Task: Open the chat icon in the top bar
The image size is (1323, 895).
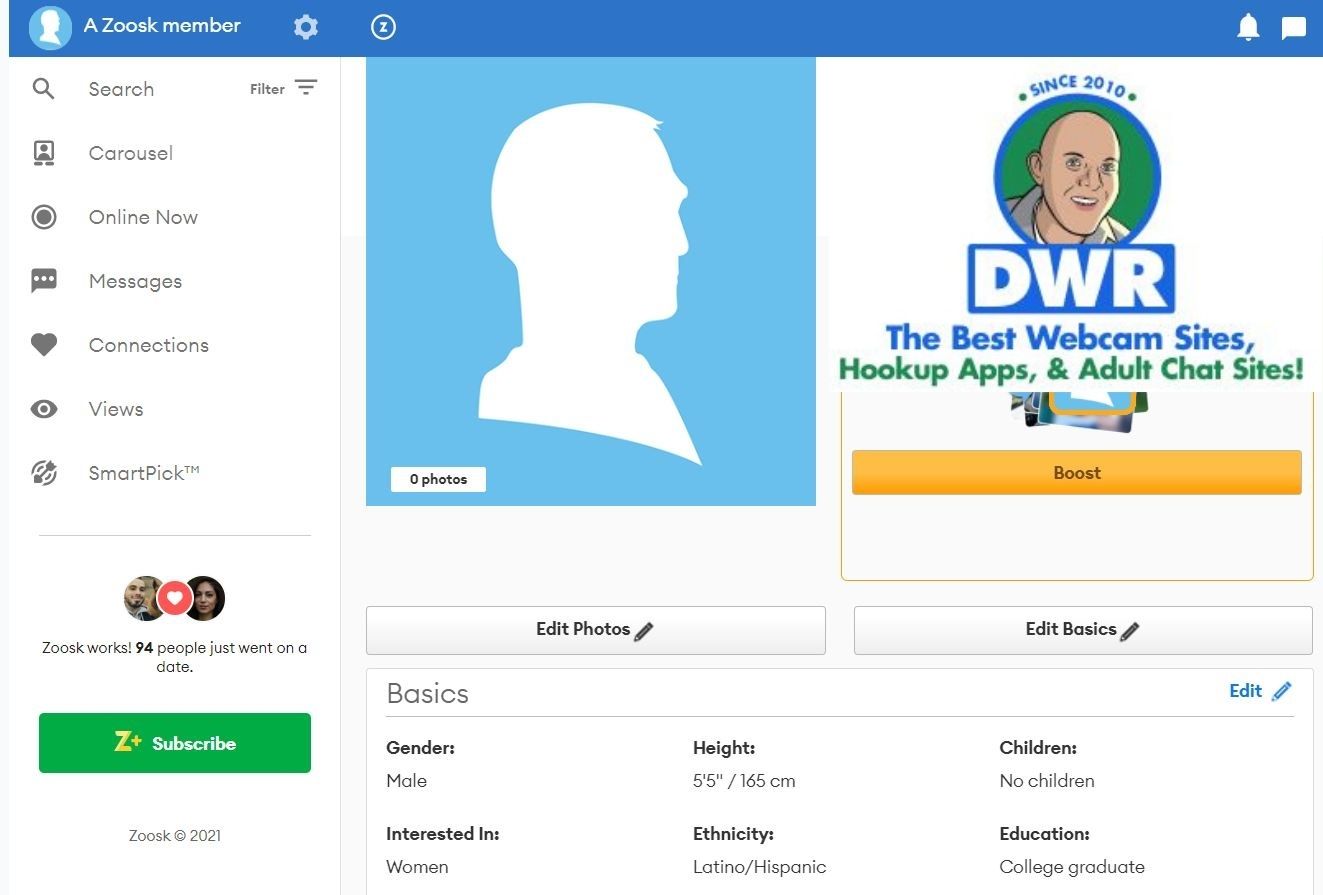Action: (1294, 27)
